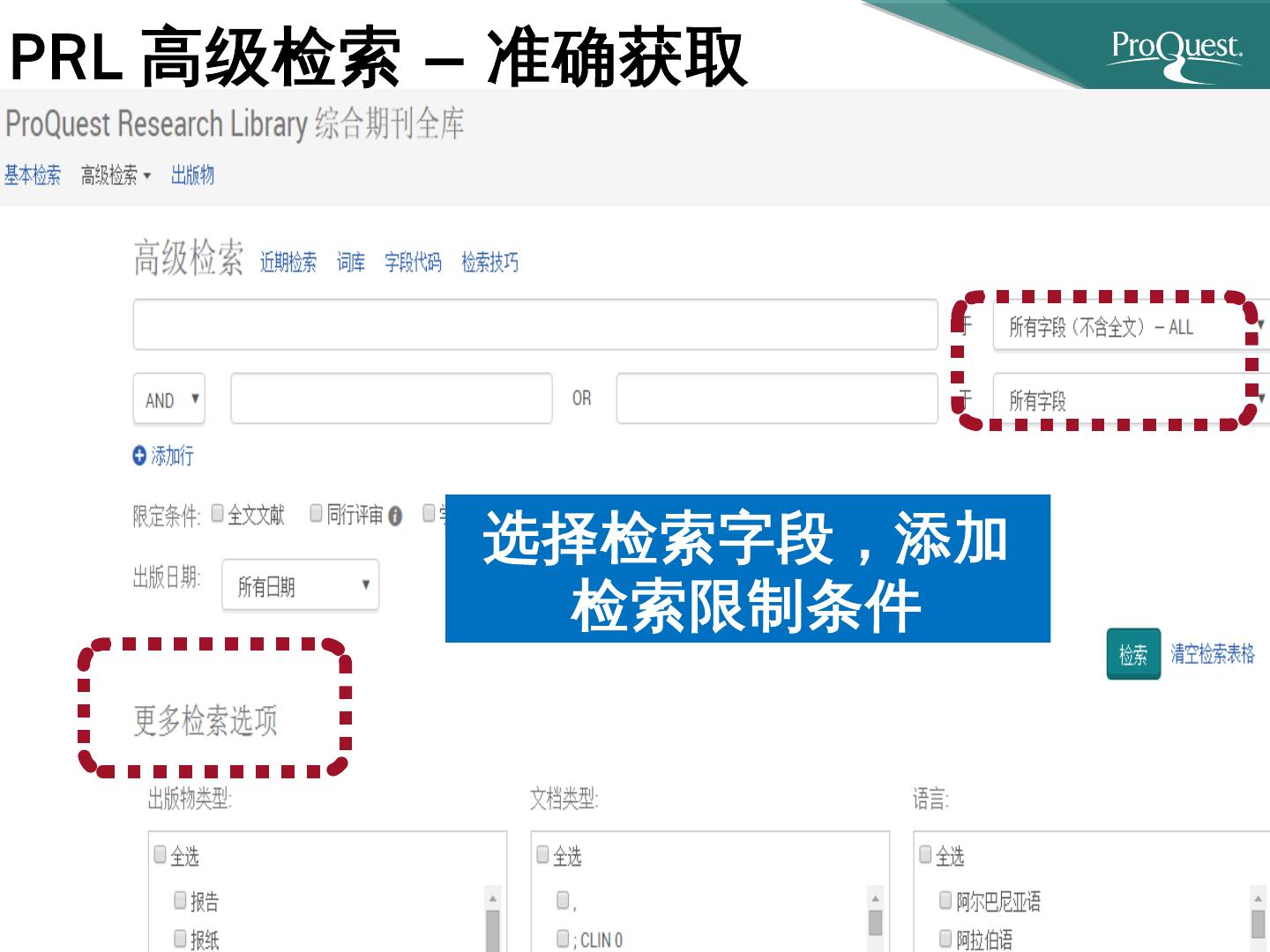Click the 语言 list scrollbar thumb

coord(1259,926)
